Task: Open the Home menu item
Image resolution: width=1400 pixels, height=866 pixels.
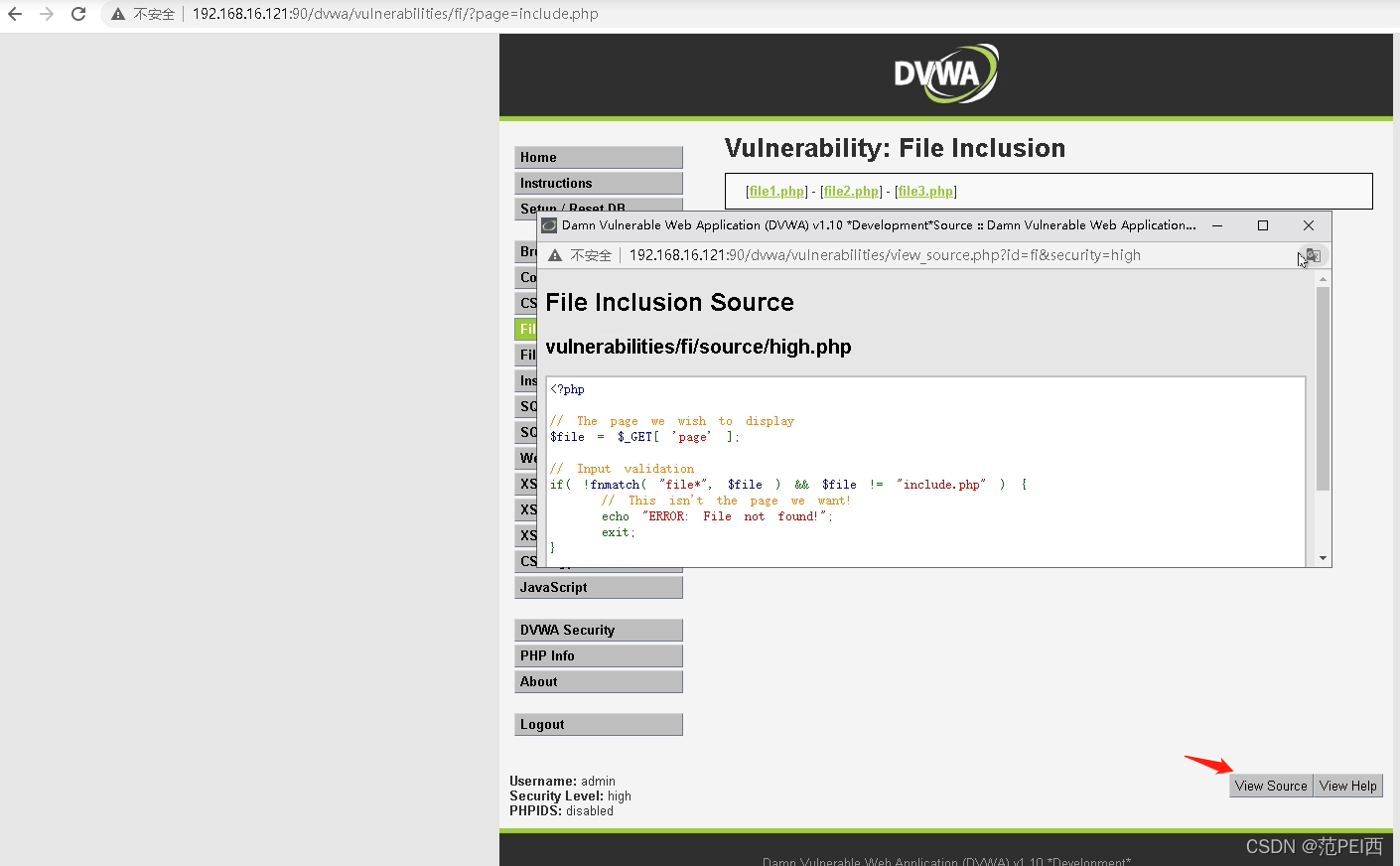Action: tap(599, 157)
